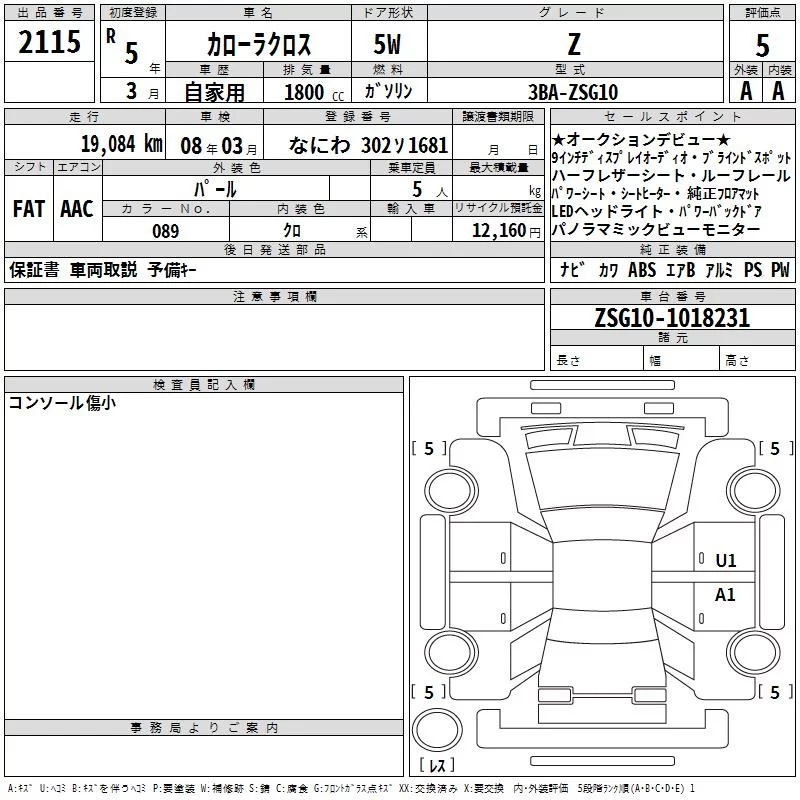Click ナビ in genuine equipment
This screenshot has height=800, width=800.
pos(572,270)
